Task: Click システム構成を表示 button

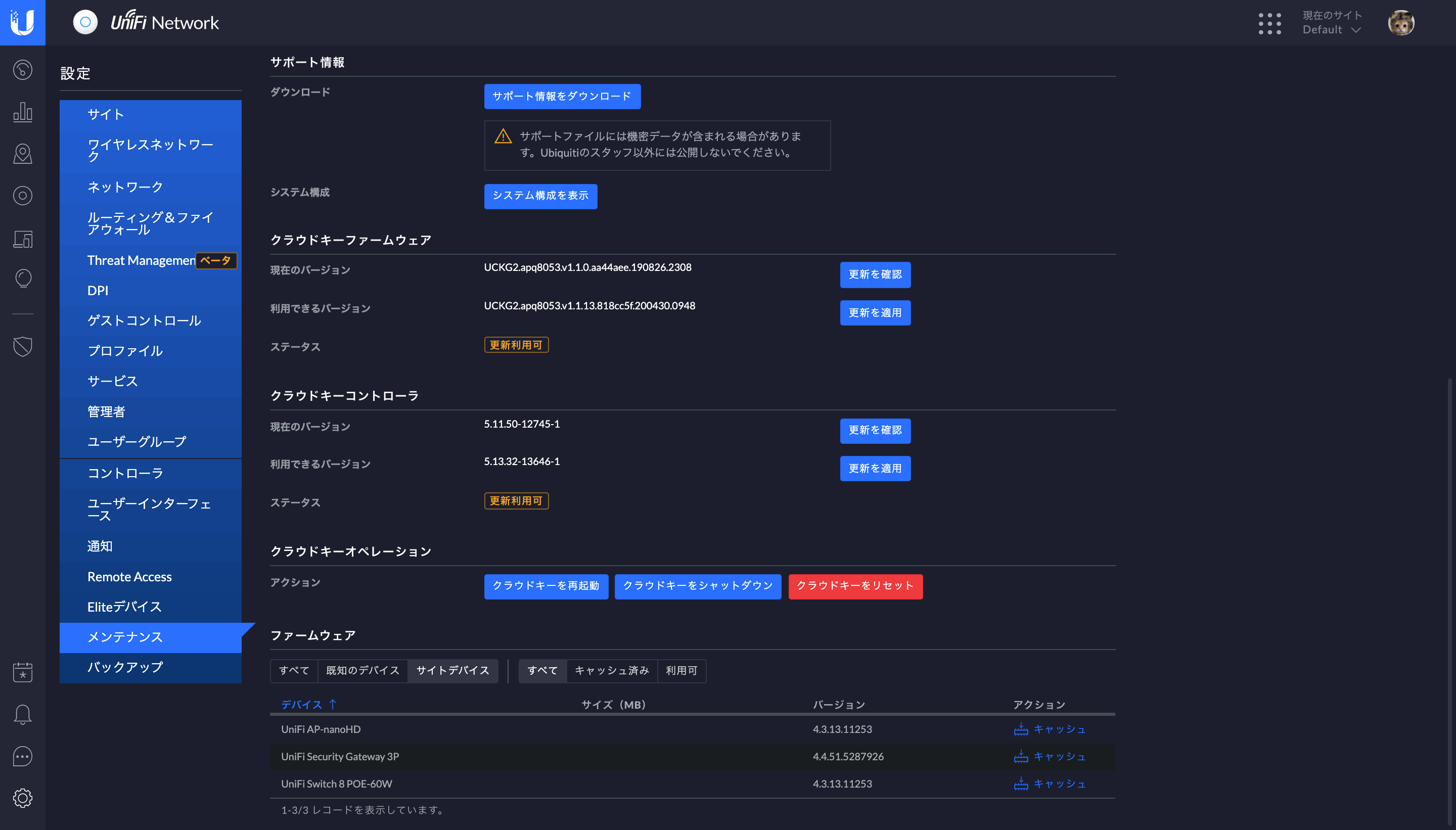Action: click(540, 196)
